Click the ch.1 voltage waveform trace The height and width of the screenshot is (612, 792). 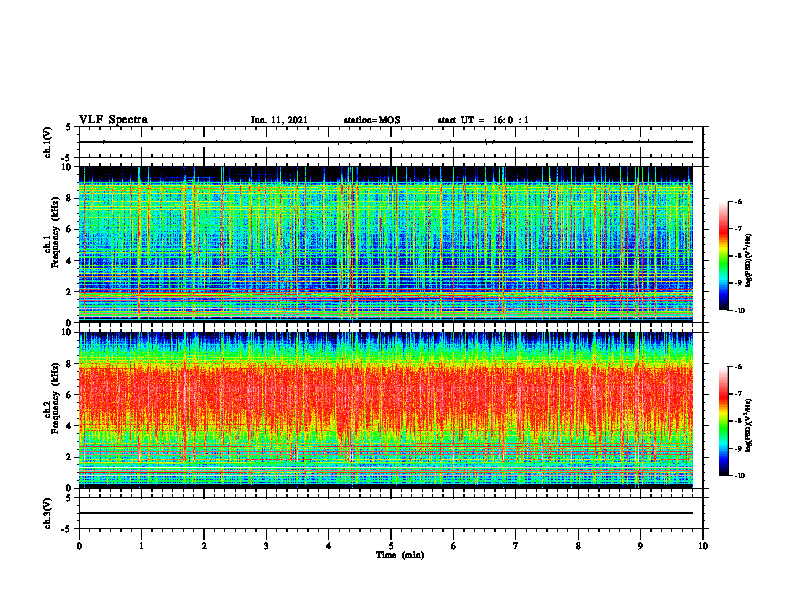coord(386,142)
